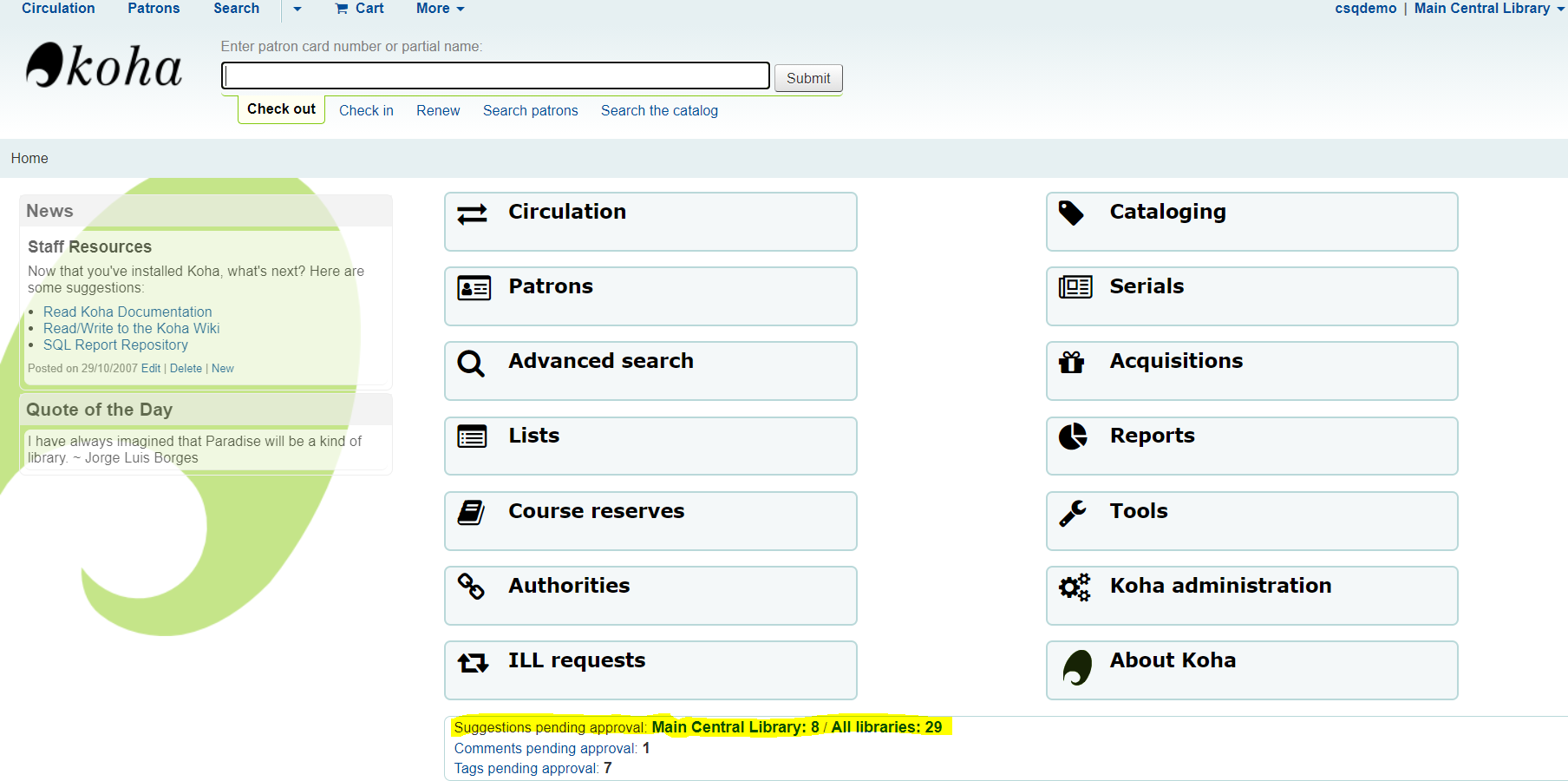The width and height of the screenshot is (1568, 781).
Task: Click the Submit button
Action: point(808,78)
